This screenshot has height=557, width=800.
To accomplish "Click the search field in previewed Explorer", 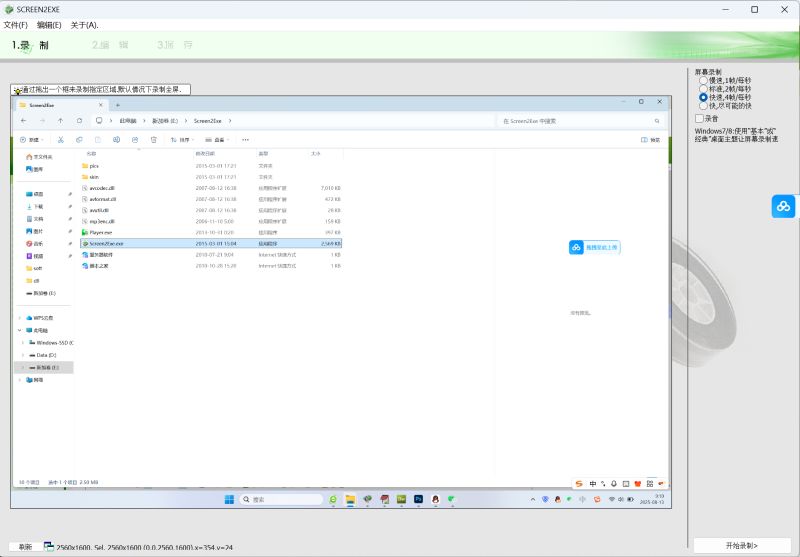I will 580,121.
